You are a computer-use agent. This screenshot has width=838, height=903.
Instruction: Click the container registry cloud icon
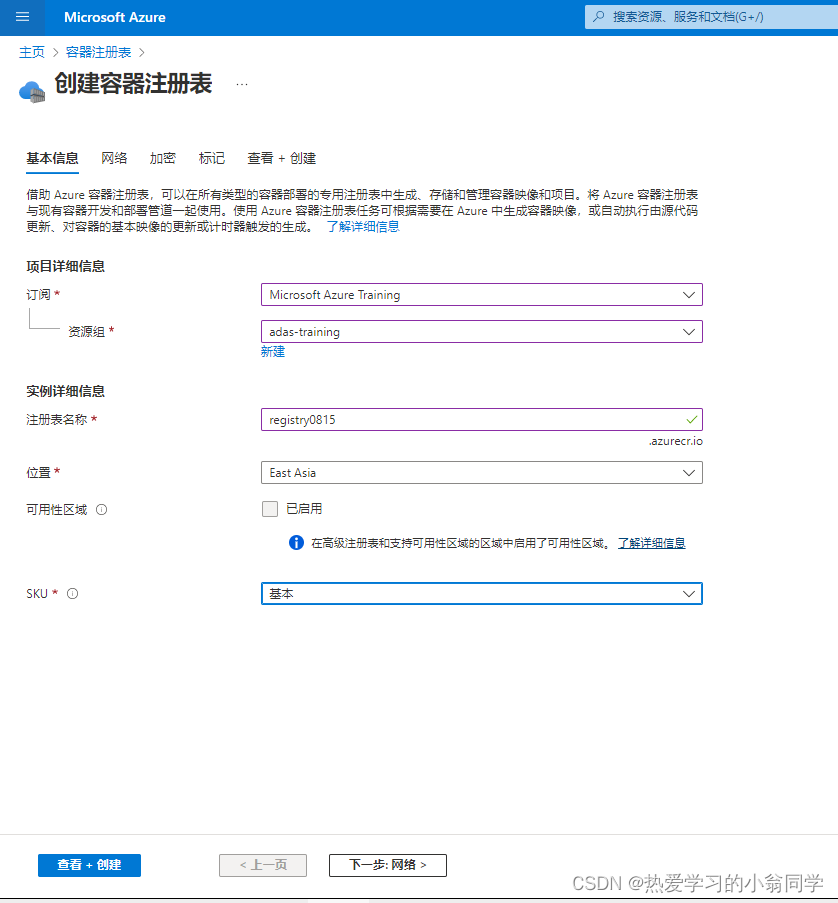[x=32, y=92]
